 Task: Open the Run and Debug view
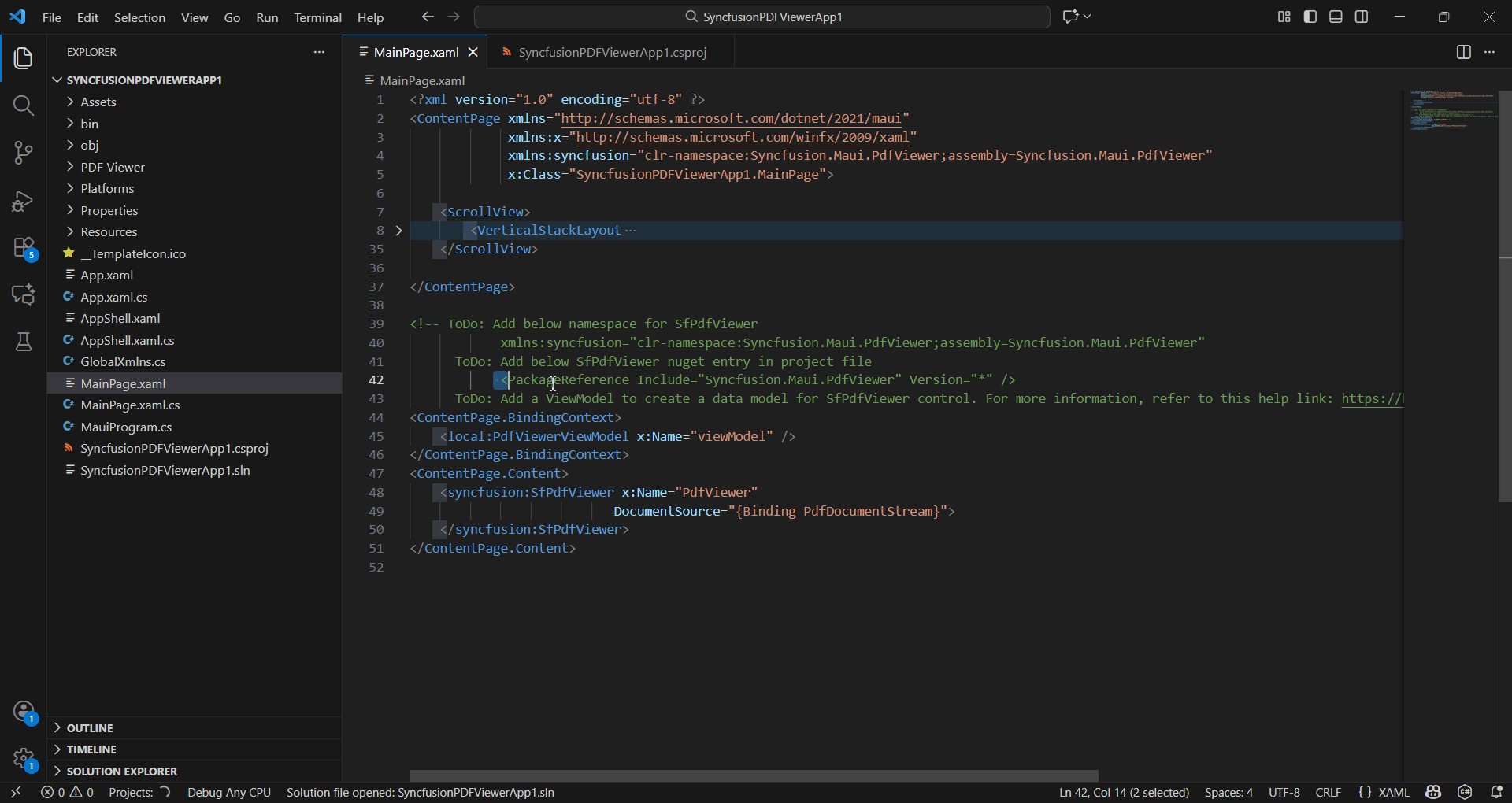(x=24, y=201)
